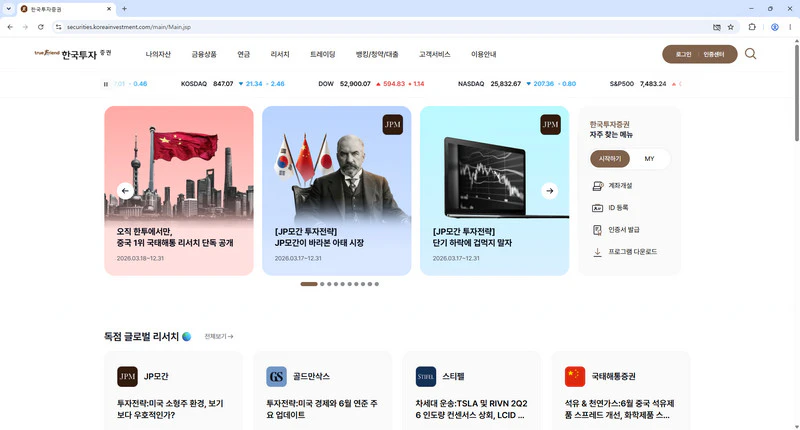Viewport: 800px width, 430px height.
Task: Bookmark this page with star icon
Action: 731,27
